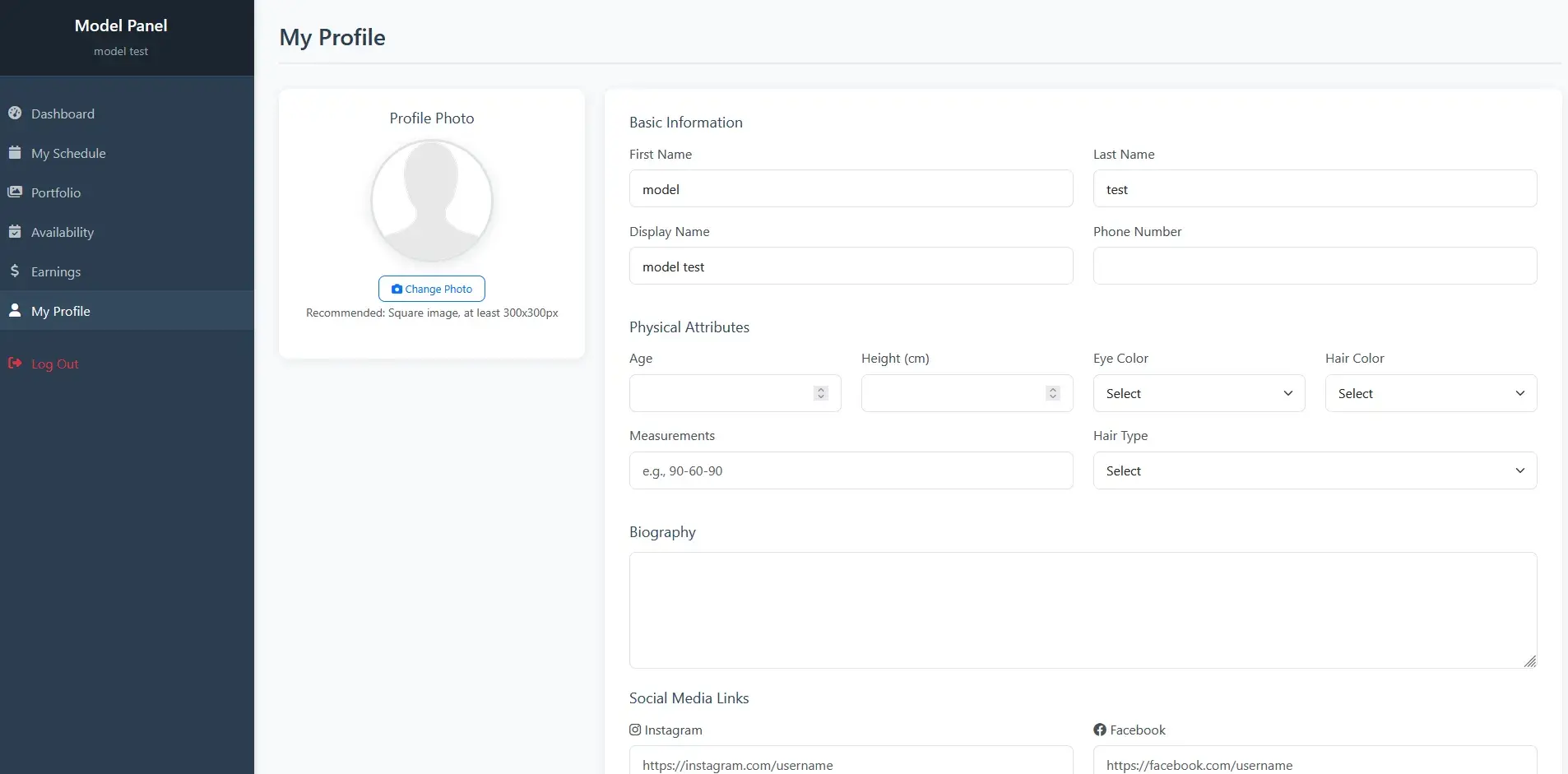Click the Height stepper arrows
The image size is (1568, 774).
coord(1052,393)
